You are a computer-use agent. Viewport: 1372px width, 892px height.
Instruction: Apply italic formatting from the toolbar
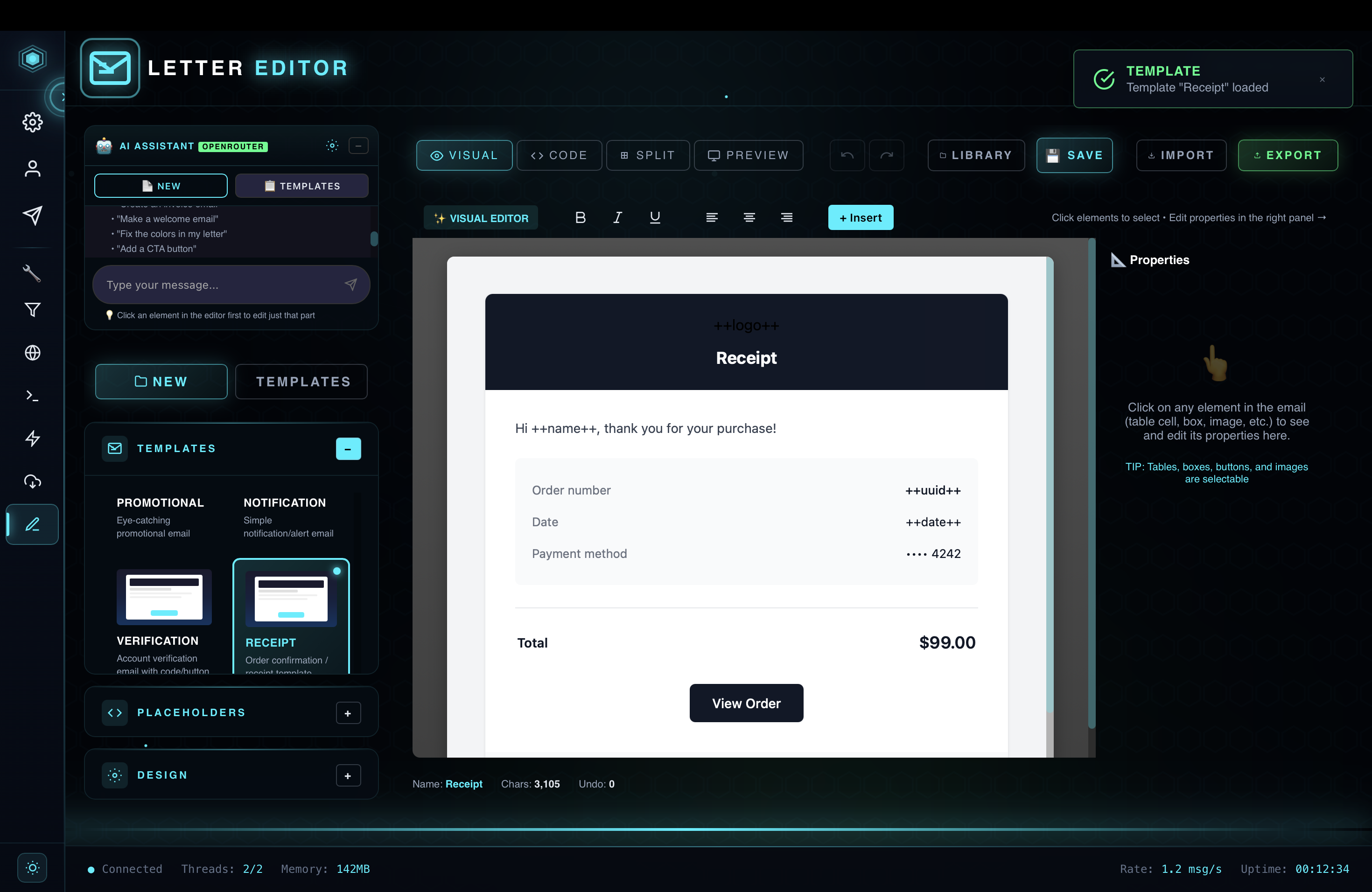[617, 217]
